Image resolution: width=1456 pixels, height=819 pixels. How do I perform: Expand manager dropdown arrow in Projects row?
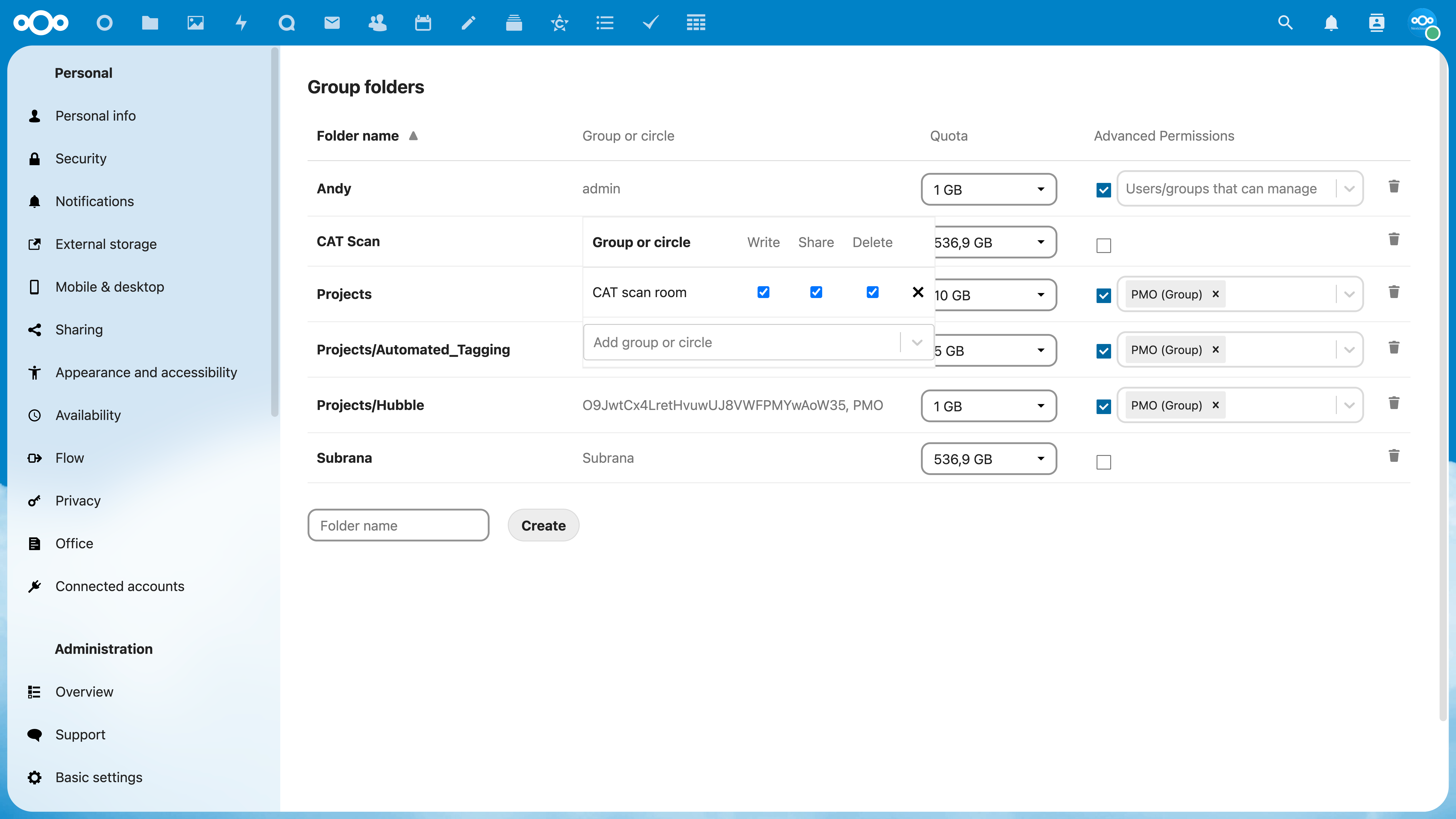tap(1349, 294)
